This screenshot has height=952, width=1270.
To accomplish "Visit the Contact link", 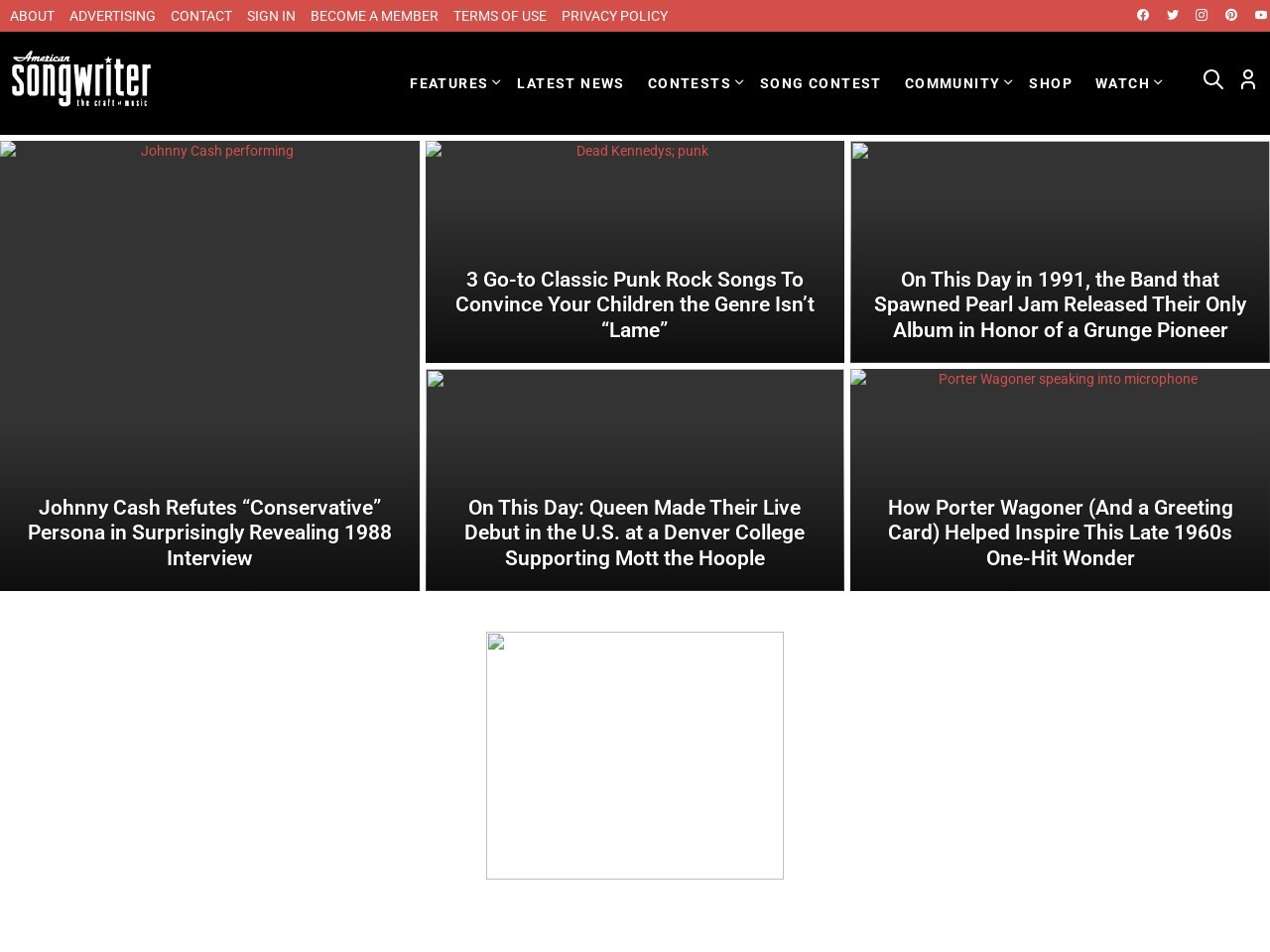I will tap(201, 16).
